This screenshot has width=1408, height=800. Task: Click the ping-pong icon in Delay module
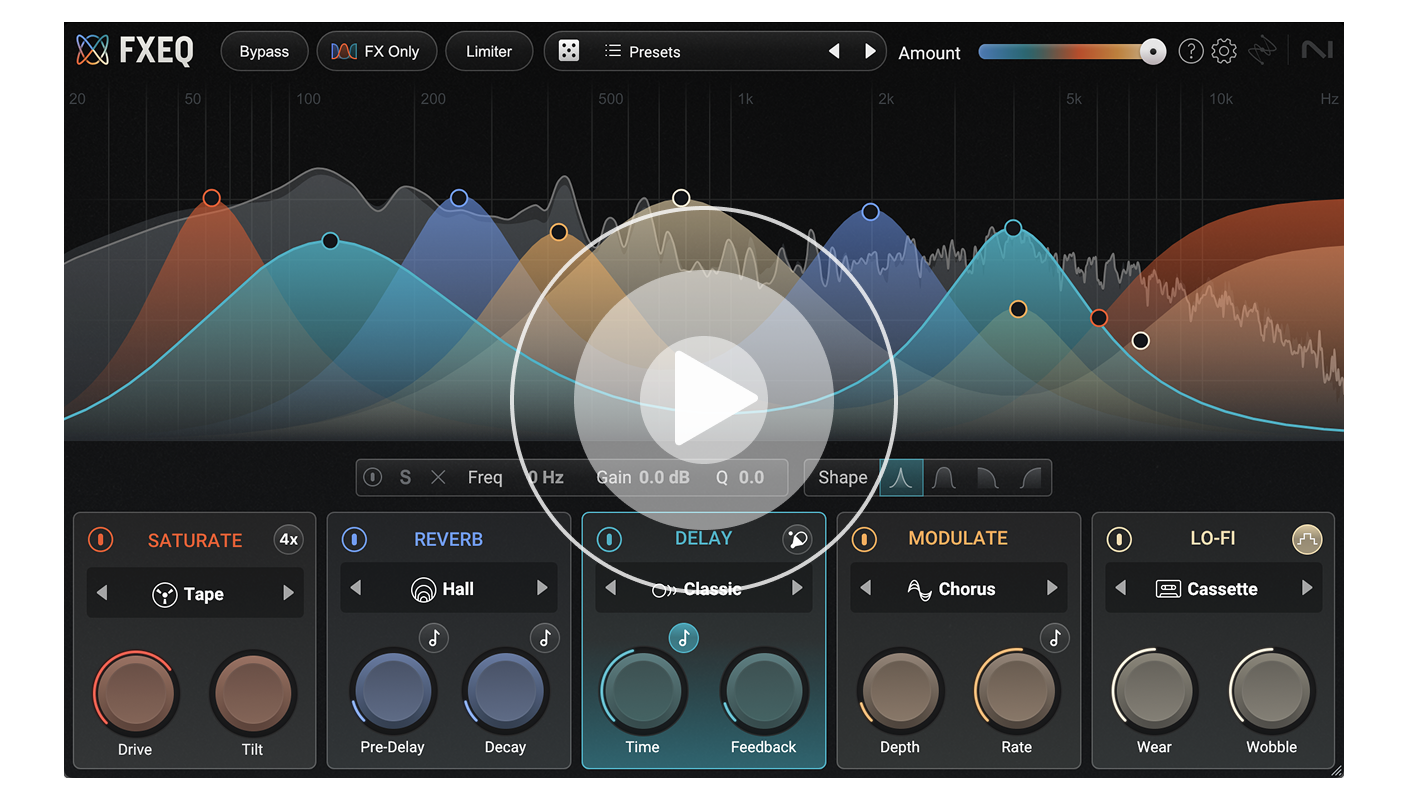click(x=797, y=540)
